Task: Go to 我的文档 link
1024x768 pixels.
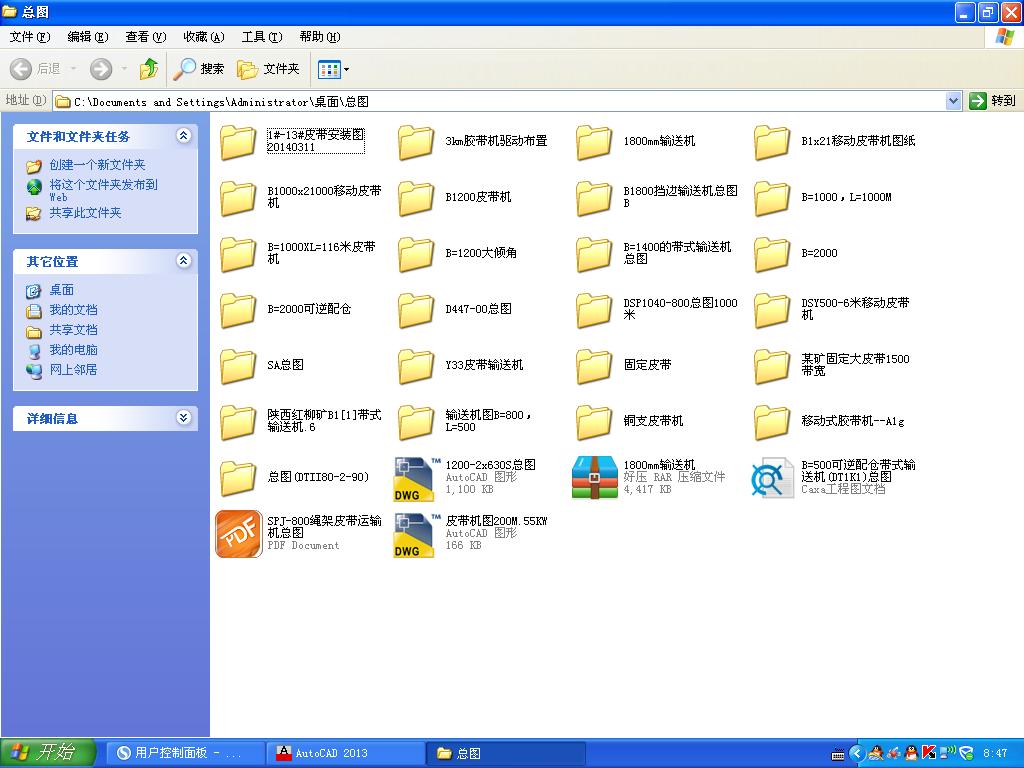Action: (73, 310)
